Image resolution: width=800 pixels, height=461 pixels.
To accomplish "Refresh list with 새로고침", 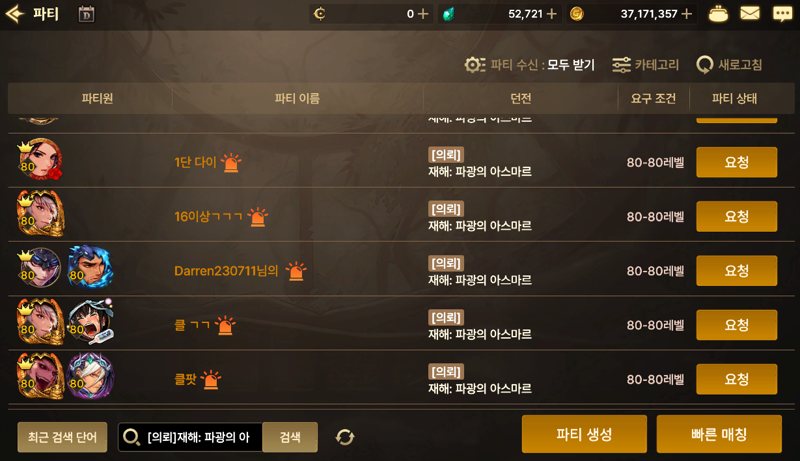I will click(x=729, y=65).
